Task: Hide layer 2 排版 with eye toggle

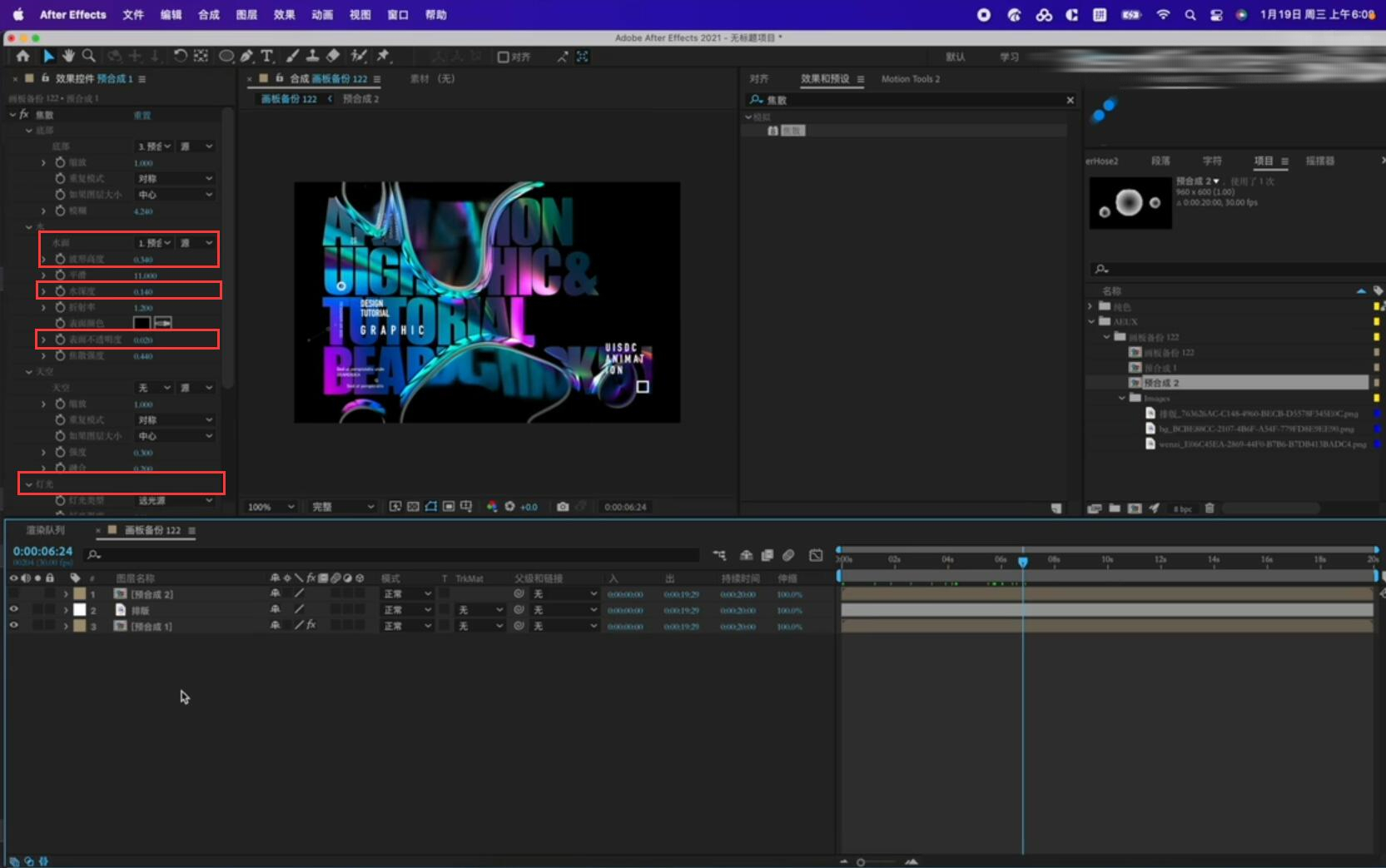Action: [x=13, y=609]
